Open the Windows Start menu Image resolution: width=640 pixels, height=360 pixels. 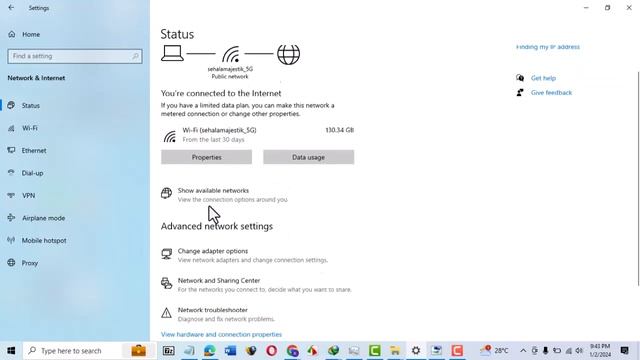click(x=11, y=351)
